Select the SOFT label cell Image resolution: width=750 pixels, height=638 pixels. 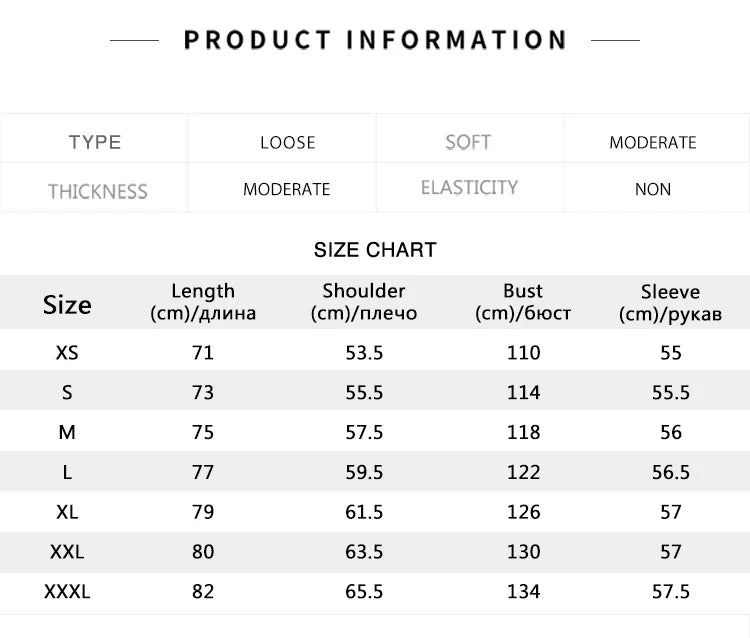468,142
